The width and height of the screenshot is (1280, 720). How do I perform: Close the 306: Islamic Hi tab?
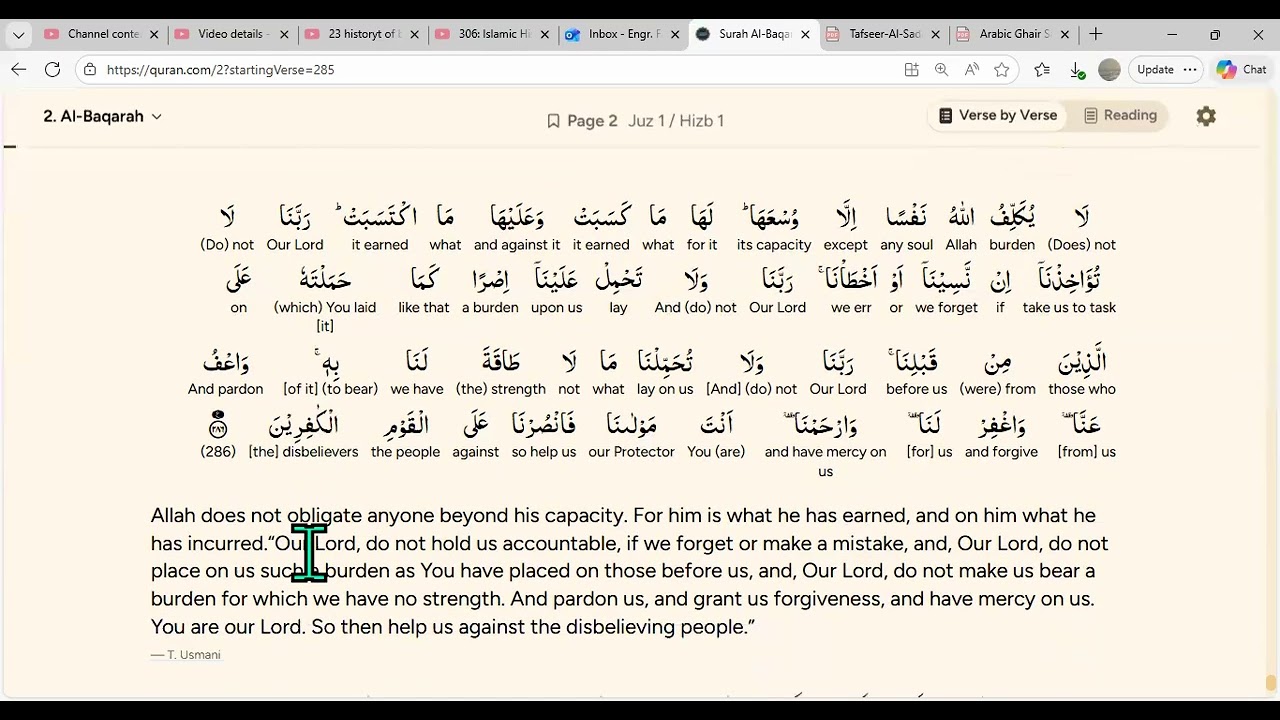tap(544, 34)
